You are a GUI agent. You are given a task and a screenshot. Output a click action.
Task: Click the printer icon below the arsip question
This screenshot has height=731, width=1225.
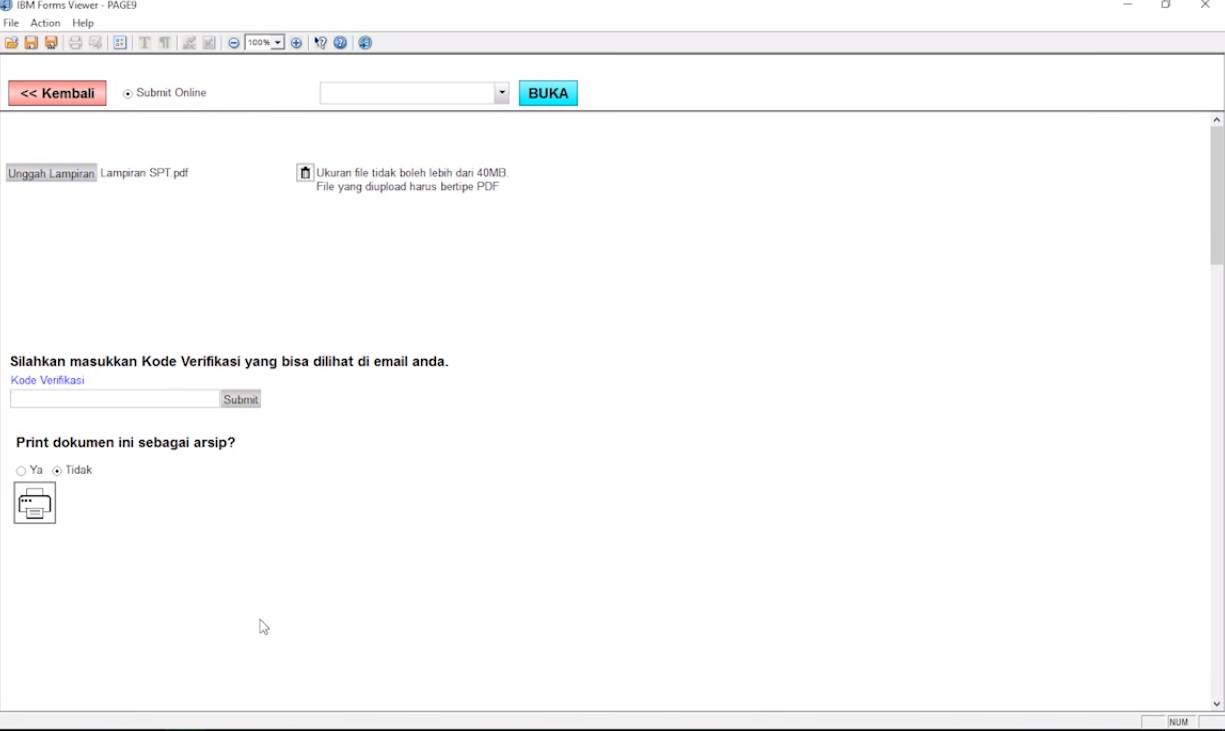[35, 502]
